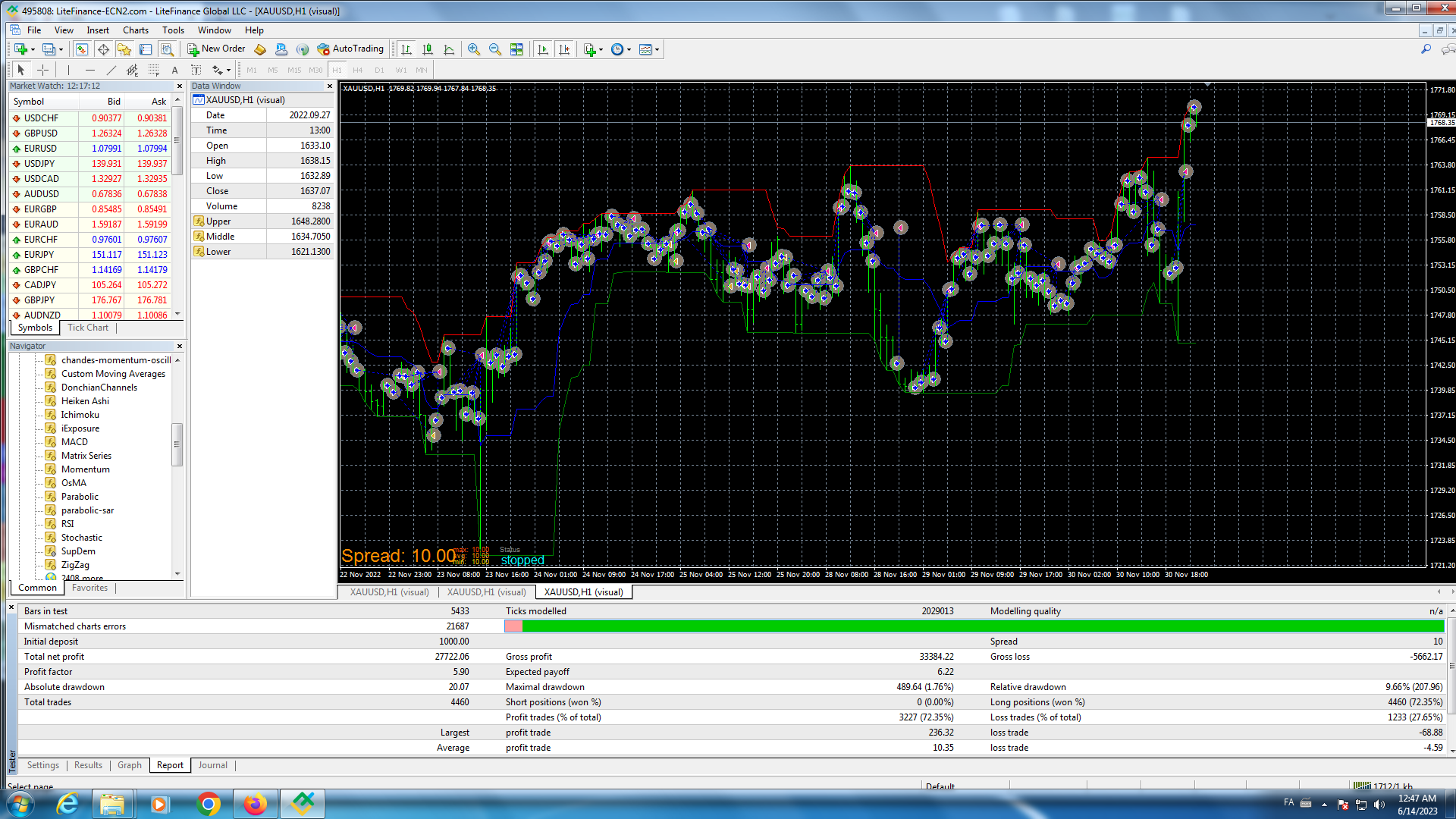1456x819 pixels.
Task: Select the draw trendline tool
Action: [111, 70]
